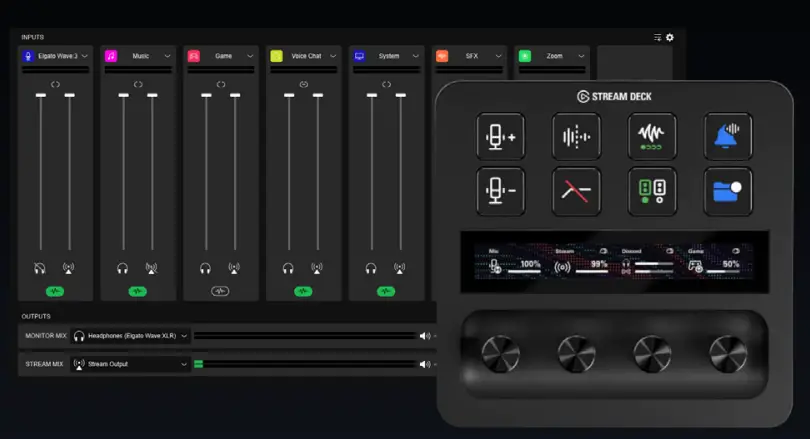Click the channel layout icon beside the gear
Viewport: 810px width, 439px height.
657,37
